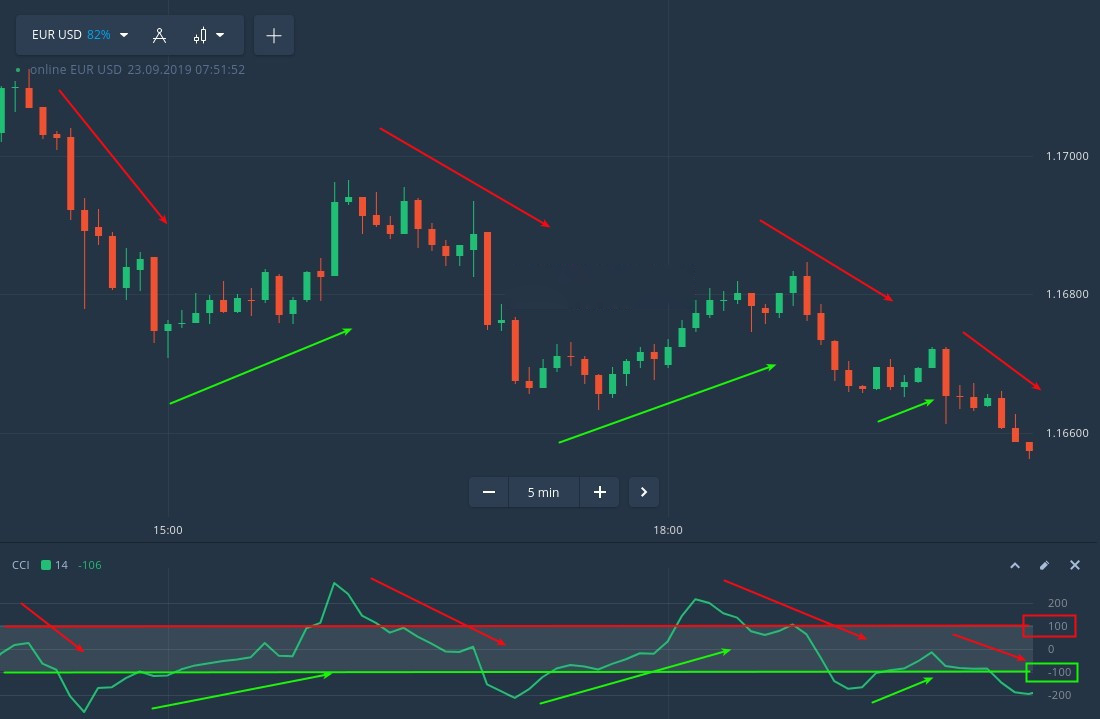Click the CCI green color swatch
The width and height of the screenshot is (1100, 719).
46,565
